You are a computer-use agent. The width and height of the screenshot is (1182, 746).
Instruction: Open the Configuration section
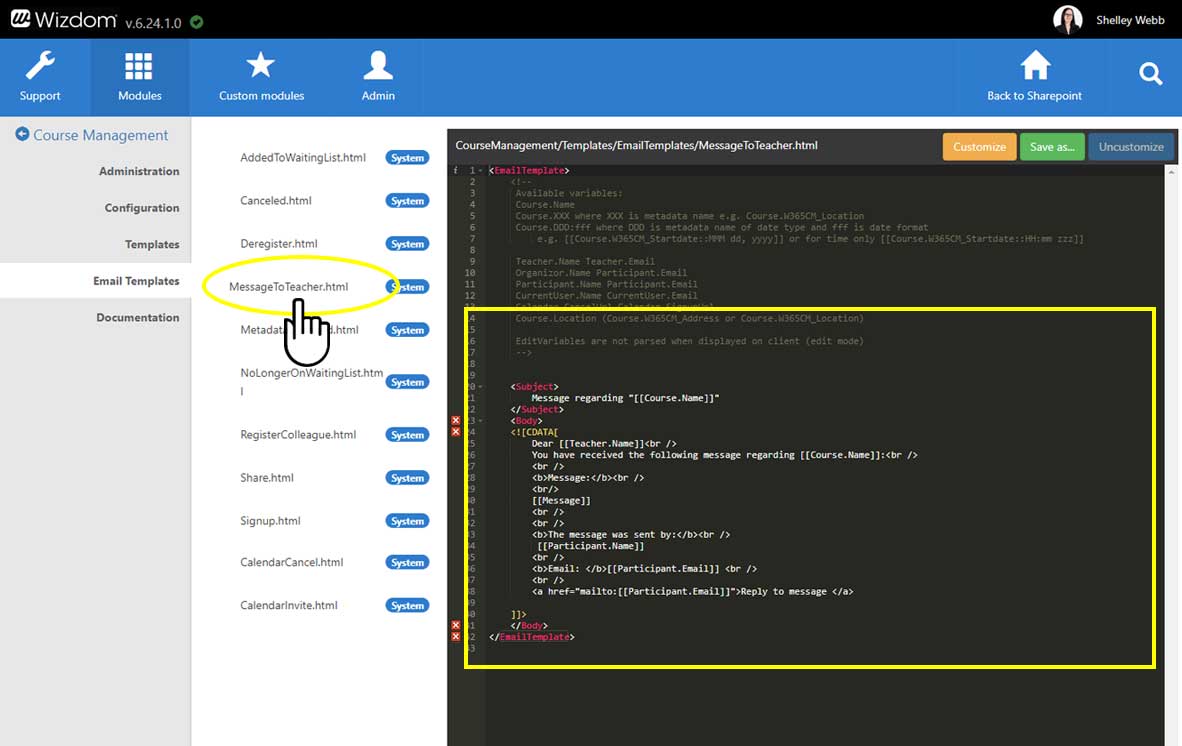click(142, 208)
